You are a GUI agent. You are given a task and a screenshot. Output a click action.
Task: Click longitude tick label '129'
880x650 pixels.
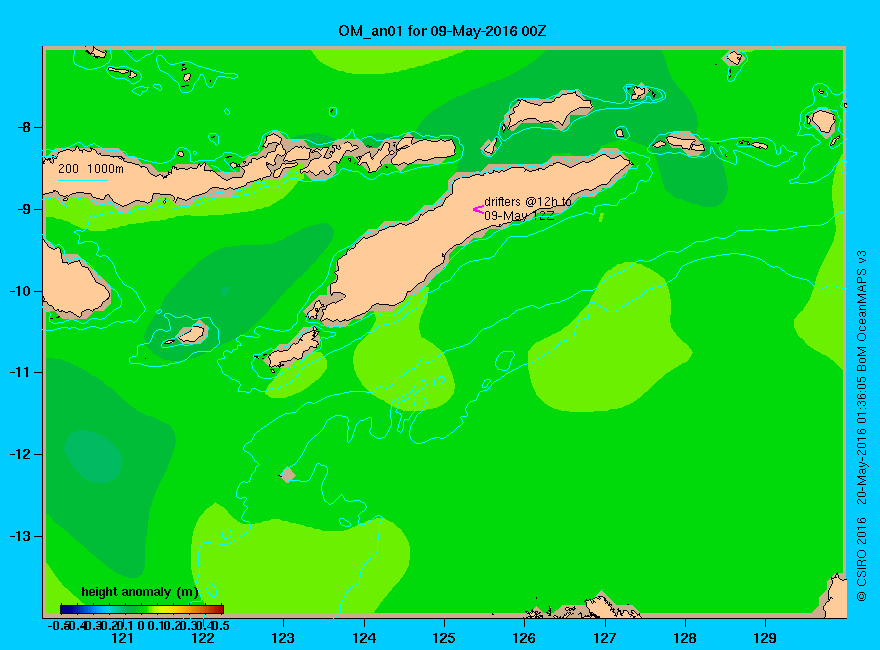(765, 638)
